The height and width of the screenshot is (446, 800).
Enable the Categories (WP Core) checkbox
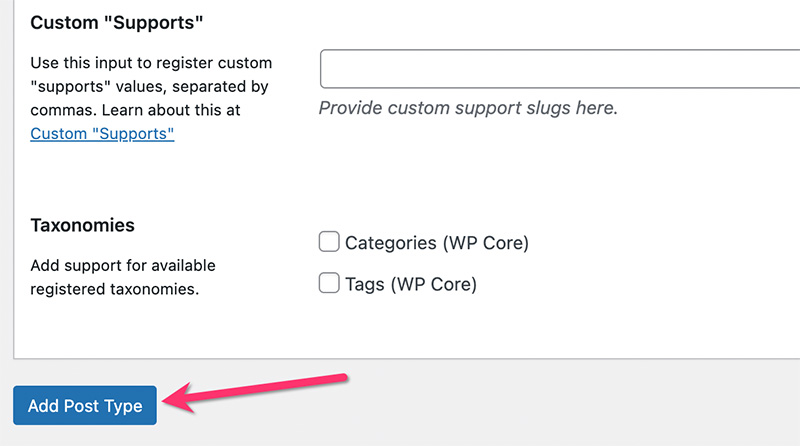(x=329, y=241)
